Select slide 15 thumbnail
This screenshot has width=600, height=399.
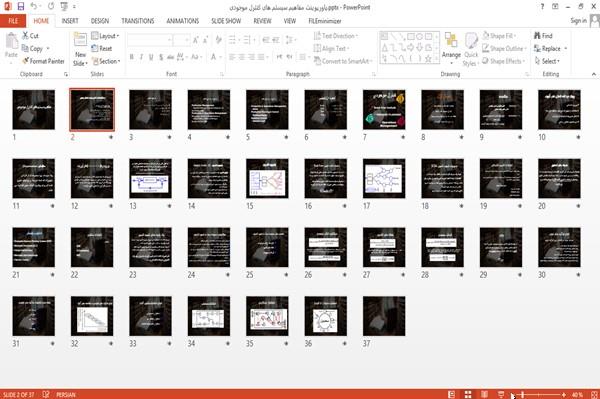(x=267, y=178)
